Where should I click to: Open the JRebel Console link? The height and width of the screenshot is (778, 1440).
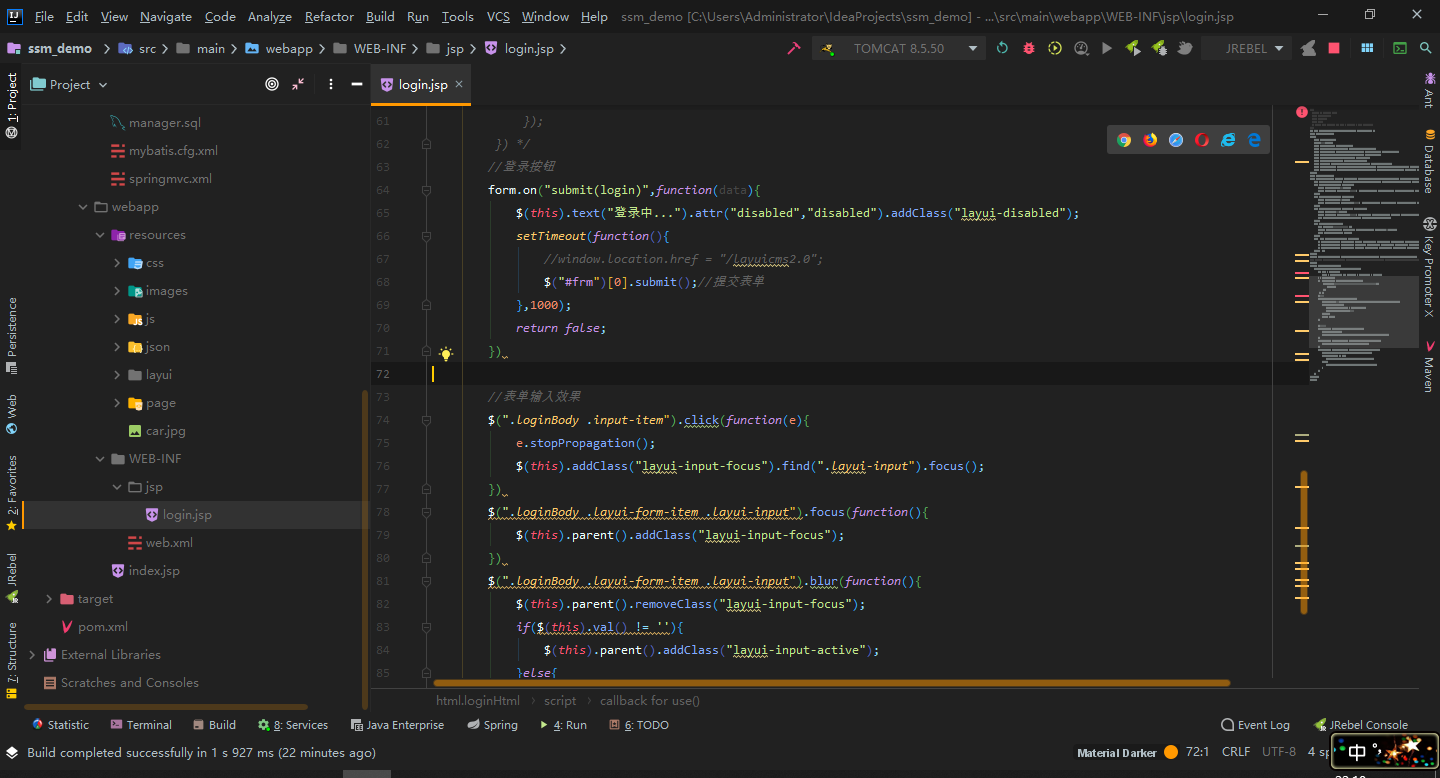tap(1369, 724)
